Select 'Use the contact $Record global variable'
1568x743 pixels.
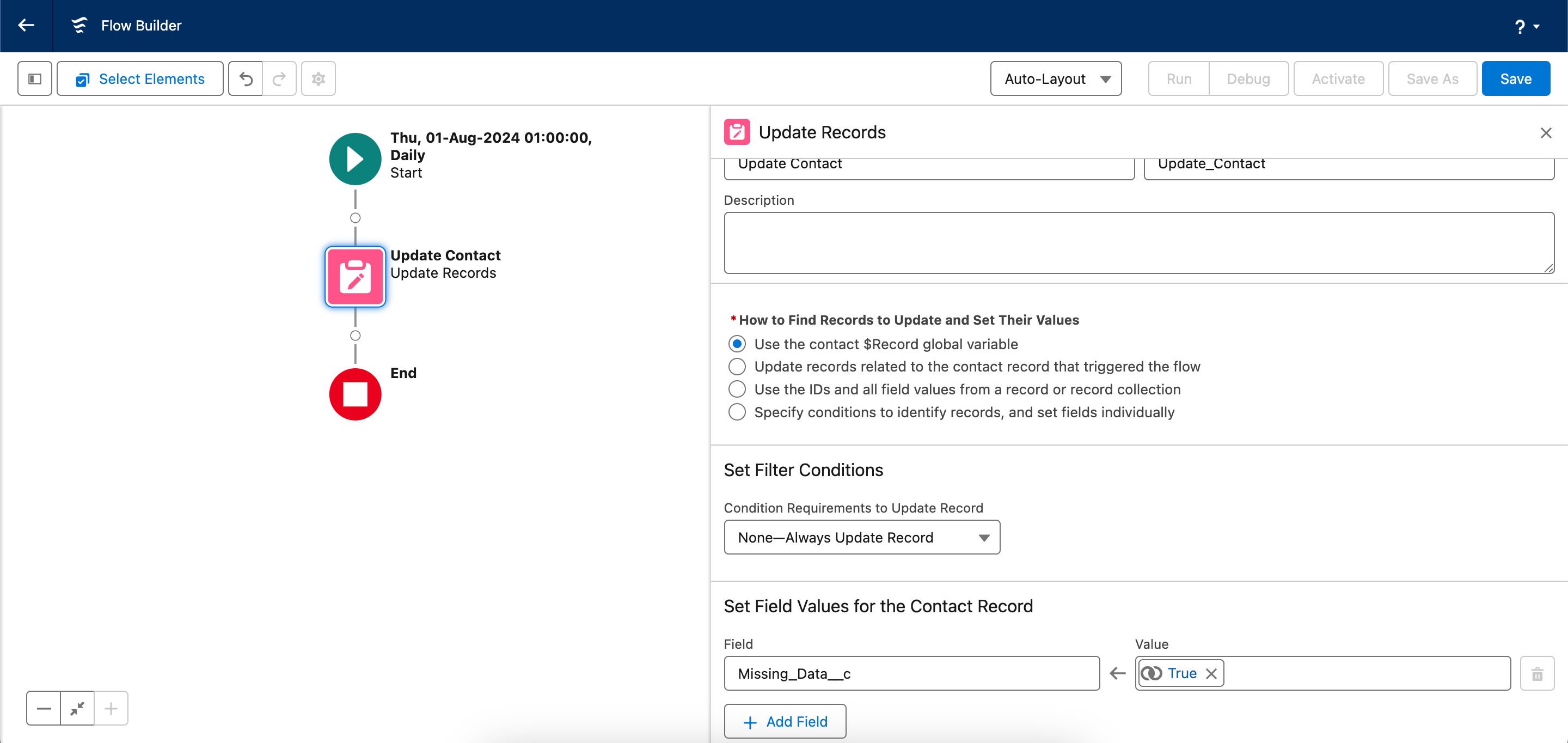[737, 344]
